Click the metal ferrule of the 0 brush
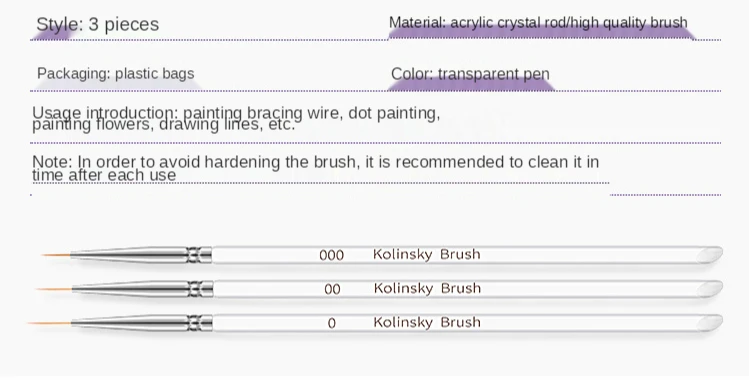 click(142, 323)
